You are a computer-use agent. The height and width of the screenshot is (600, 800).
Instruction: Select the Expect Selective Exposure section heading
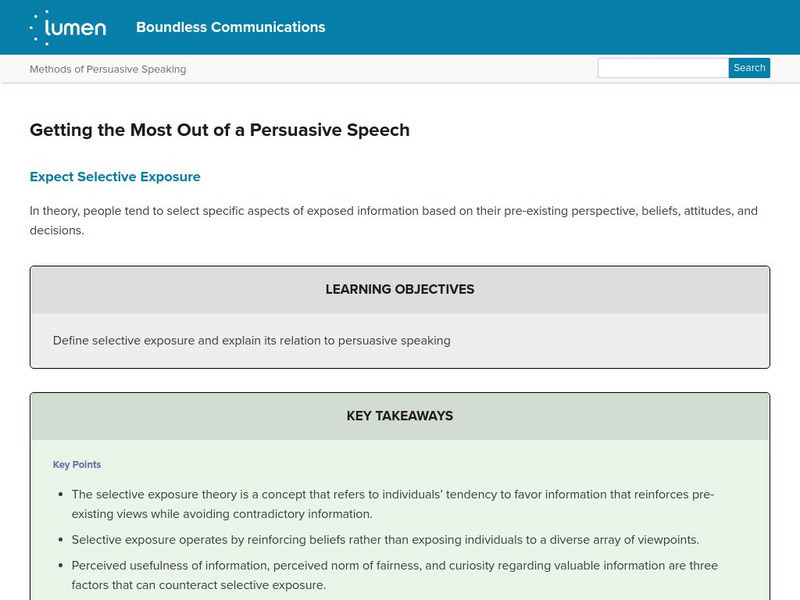(x=115, y=177)
